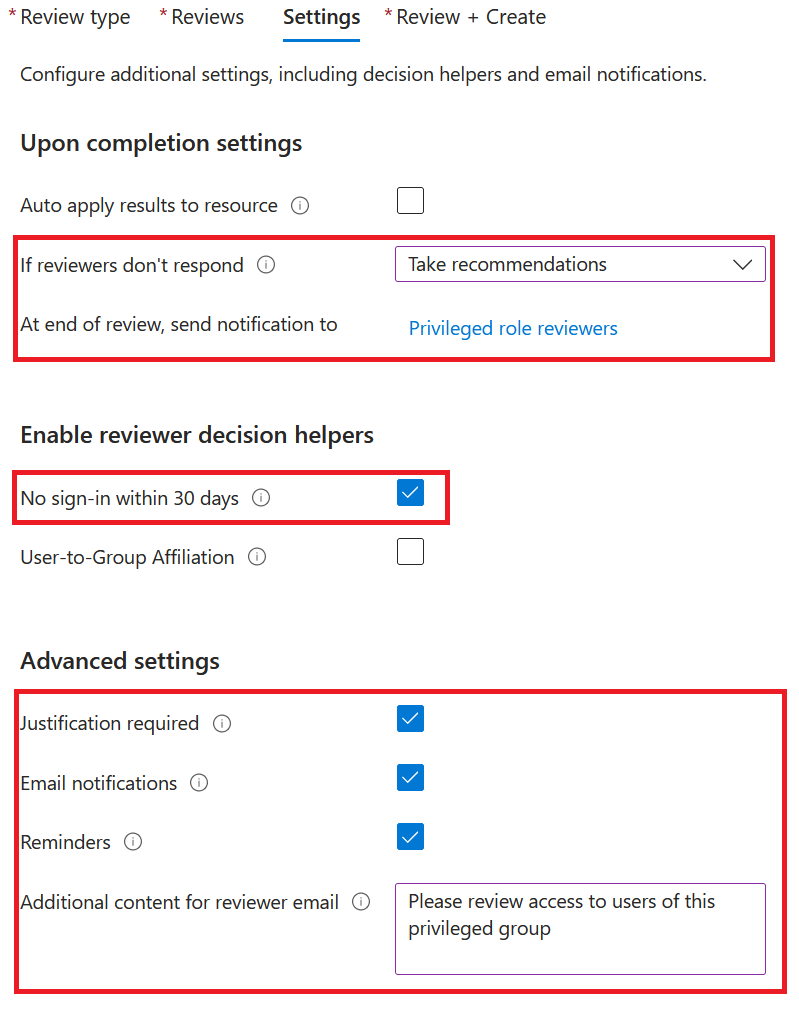Turn off the Email notifications checkbox
Viewport: 799px width, 1009px height.
(410, 778)
